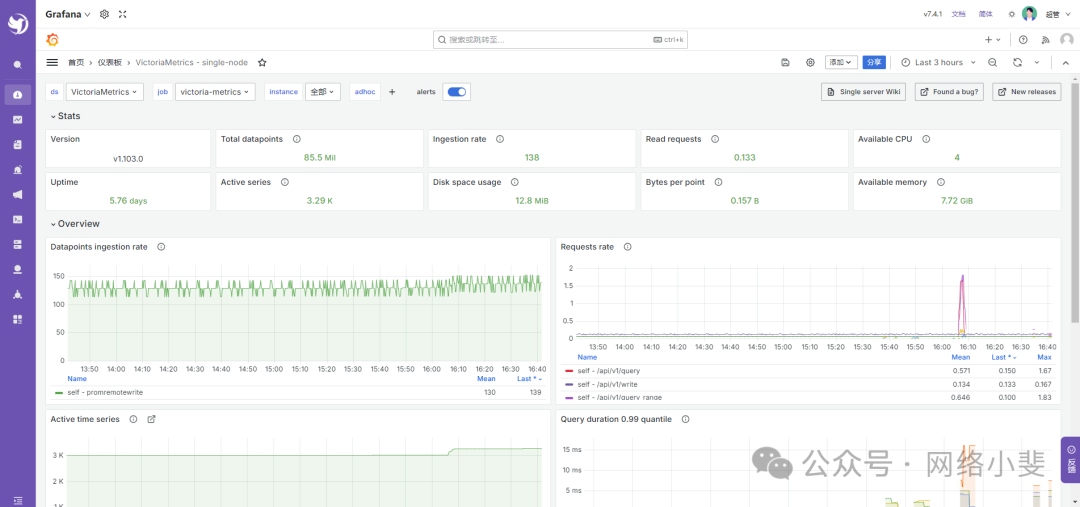Click the white bird logo in purple sidebar
Screen dimensions: 1080x507
point(17,24)
